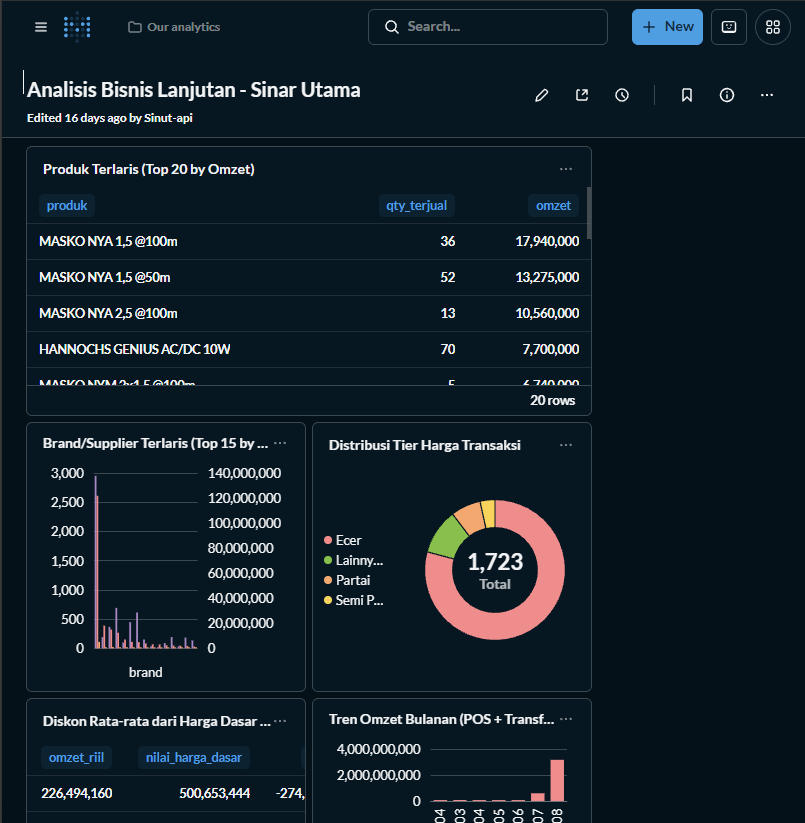
Task: Sort table by produk column header
Action: [67, 205]
